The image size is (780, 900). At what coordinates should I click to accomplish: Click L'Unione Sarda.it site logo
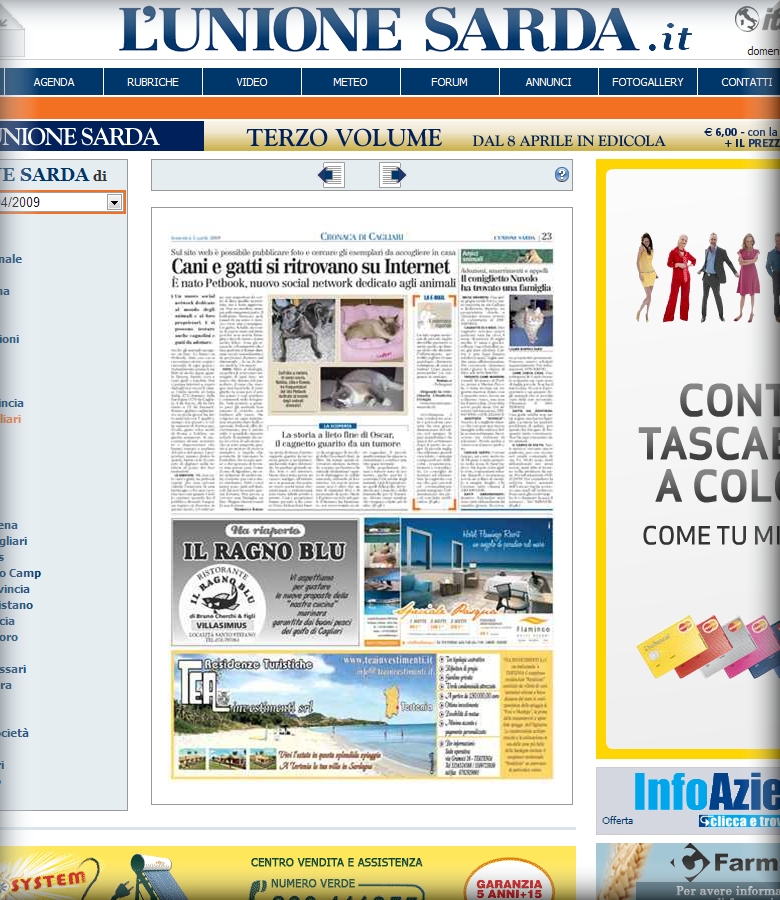point(406,30)
